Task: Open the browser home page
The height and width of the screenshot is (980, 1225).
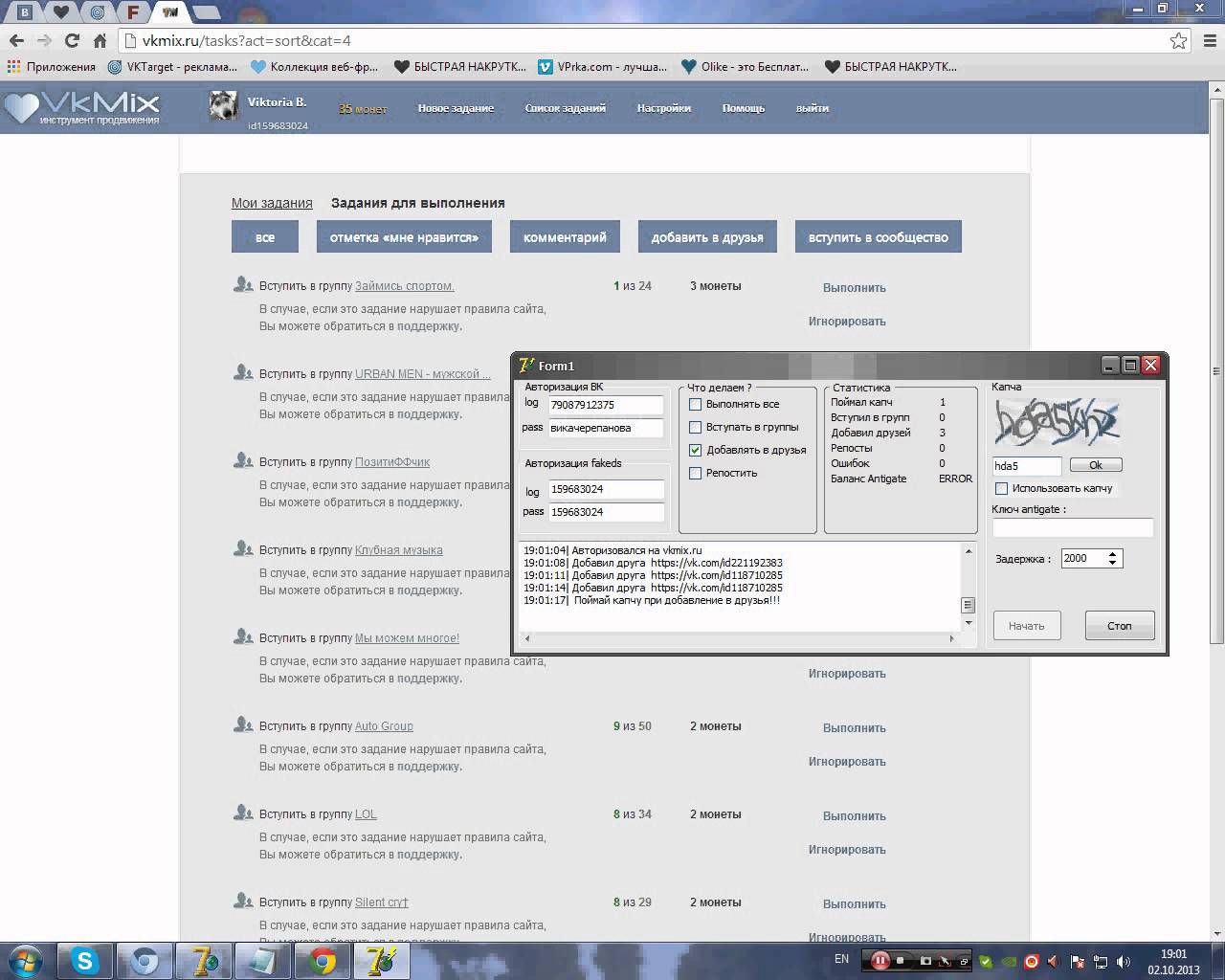Action: click(100, 40)
